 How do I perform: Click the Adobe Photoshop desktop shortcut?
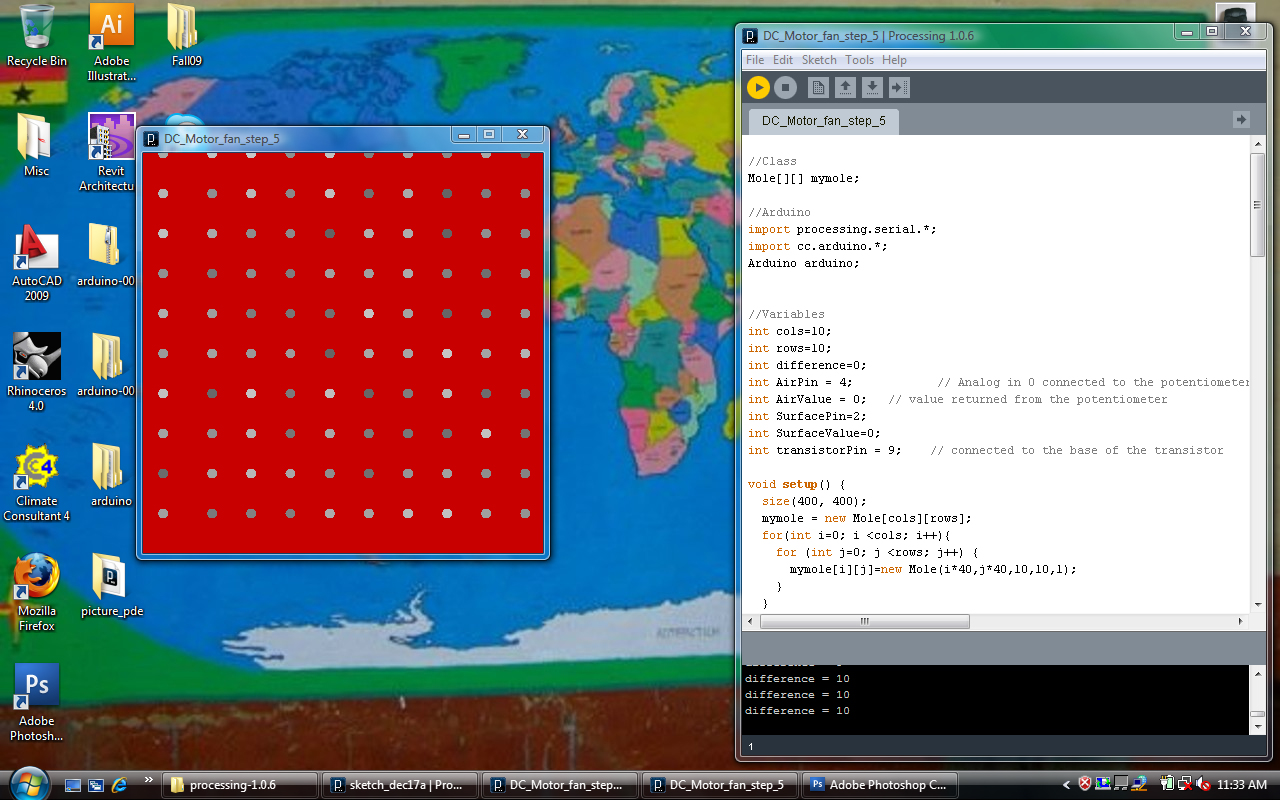[x=37, y=701]
